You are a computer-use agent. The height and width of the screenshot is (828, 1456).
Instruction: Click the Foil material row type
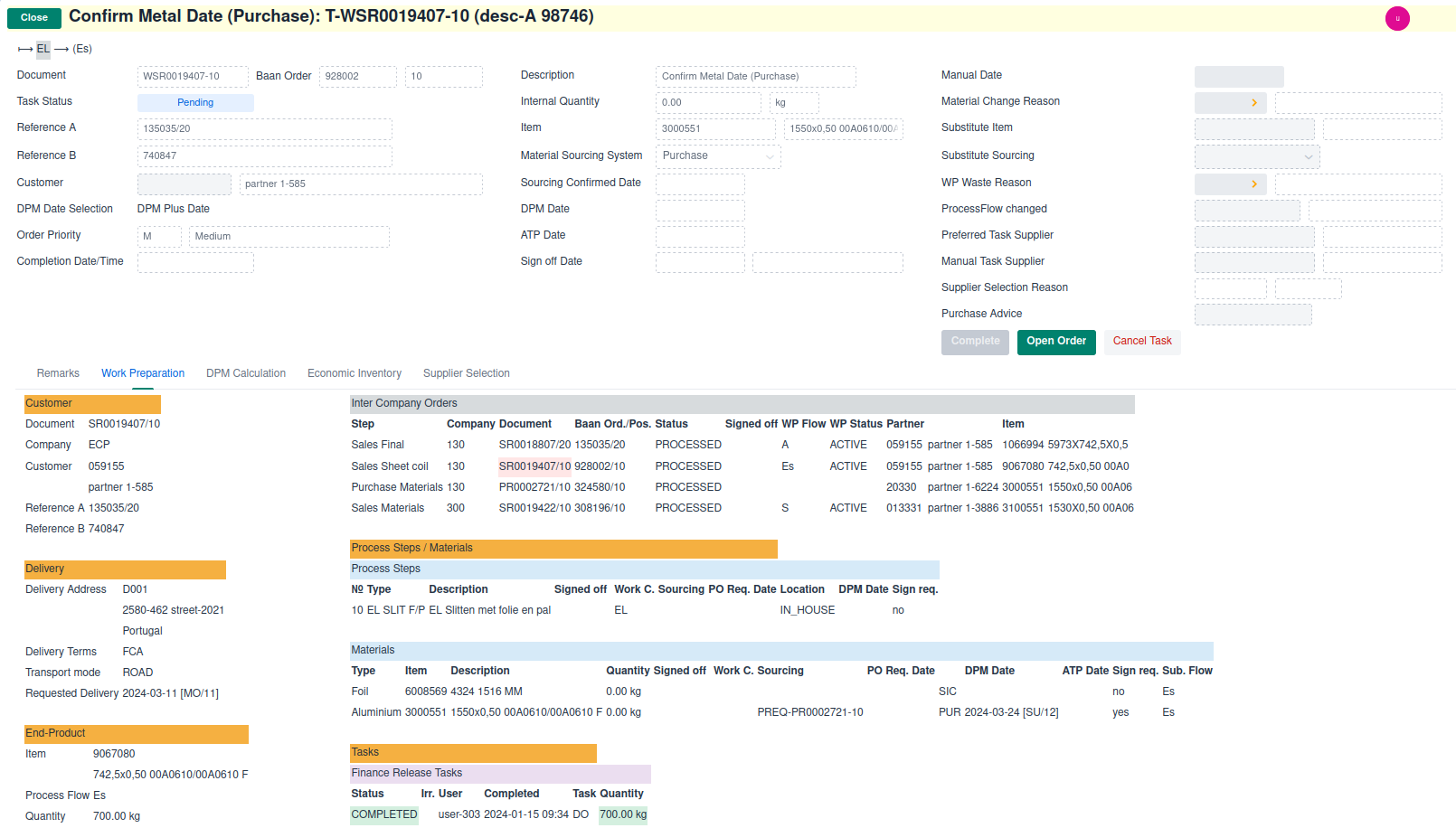point(360,692)
